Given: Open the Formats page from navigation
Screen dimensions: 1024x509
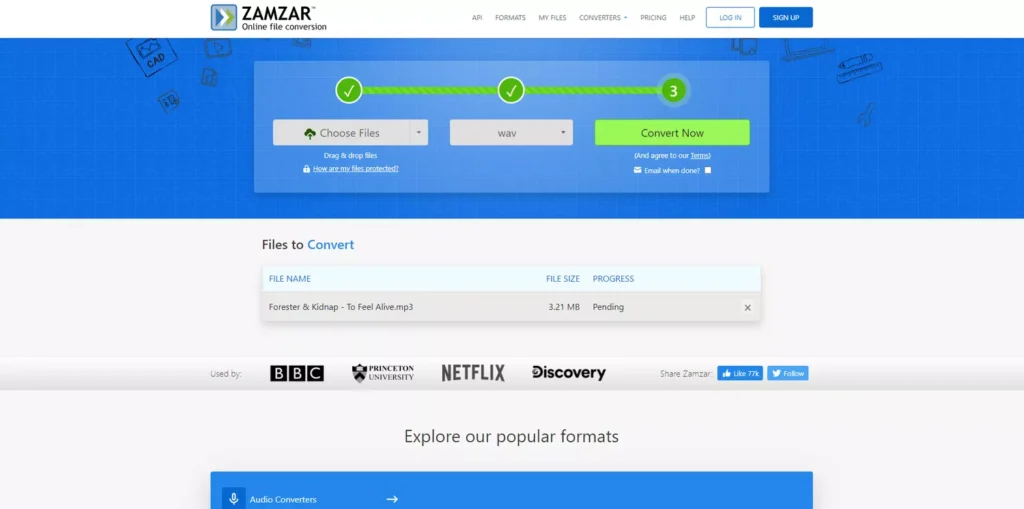Looking at the screenshot, I should click(510, 18).
